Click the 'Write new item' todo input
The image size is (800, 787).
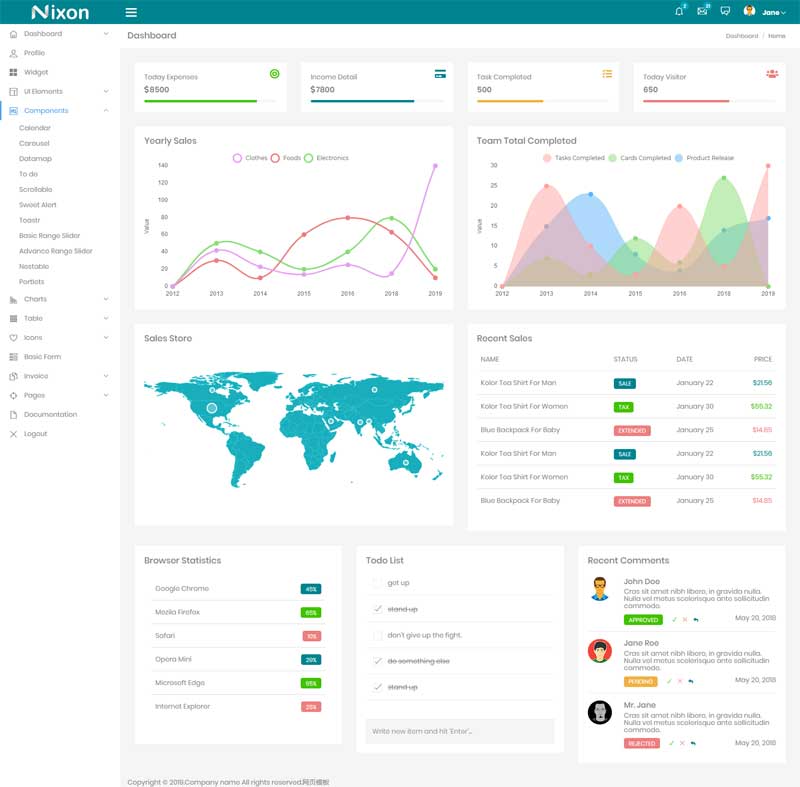(x=459, y=731)
